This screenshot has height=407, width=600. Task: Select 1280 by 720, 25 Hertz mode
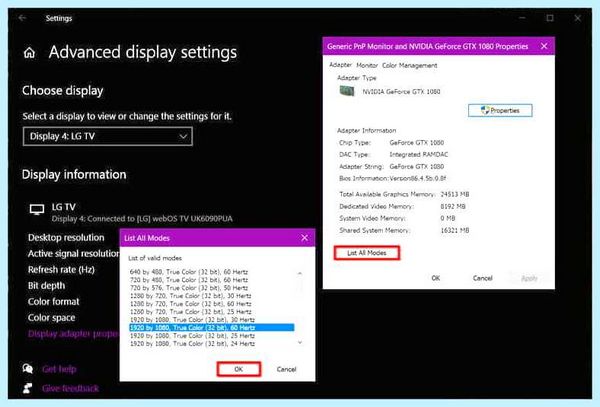(191, 312)
